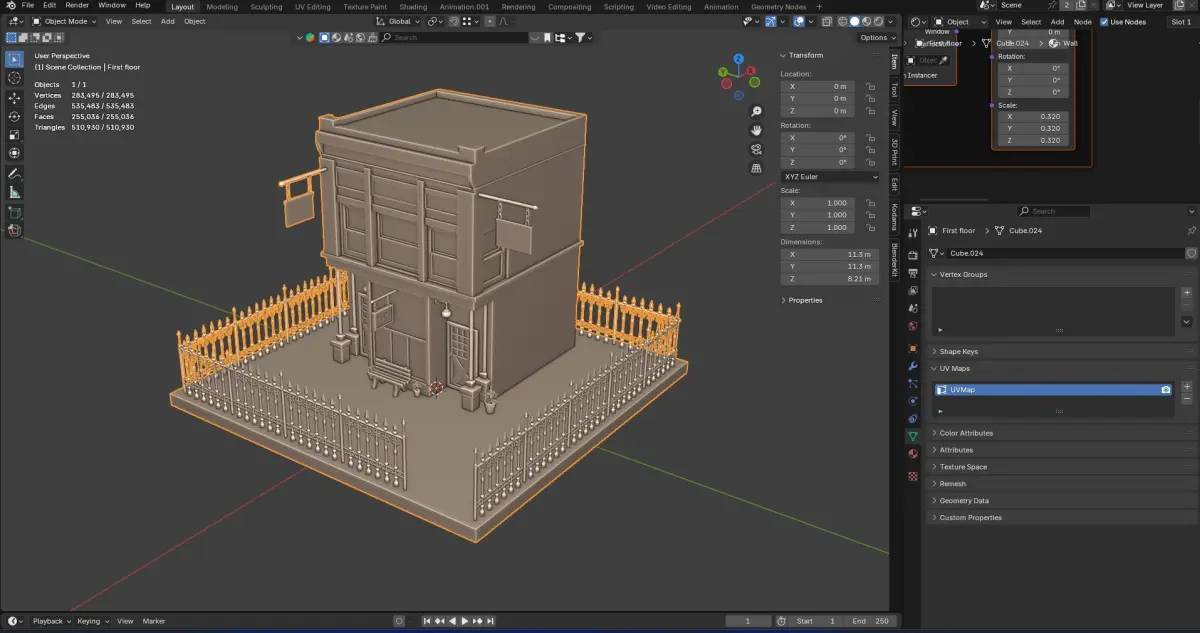
Task: Switch to the Shading workspace tab
Action: point(413,7)
